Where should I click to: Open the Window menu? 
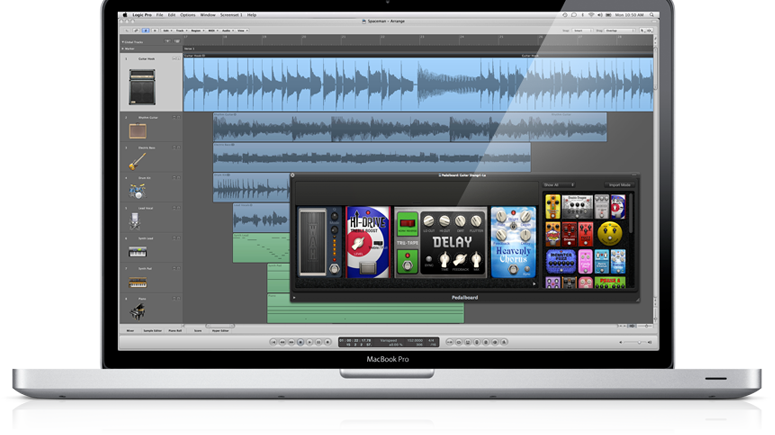click(x=208, y=15)
